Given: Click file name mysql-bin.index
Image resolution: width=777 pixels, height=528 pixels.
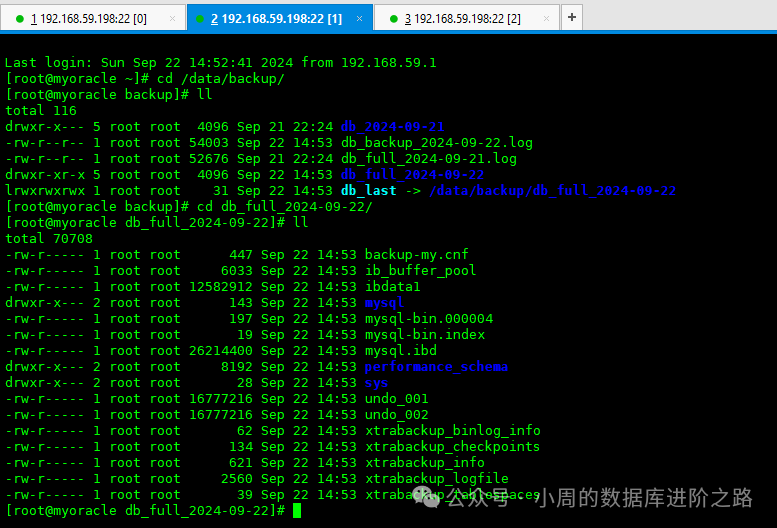Looking at the screenshot, I should (x=425, y=334).
